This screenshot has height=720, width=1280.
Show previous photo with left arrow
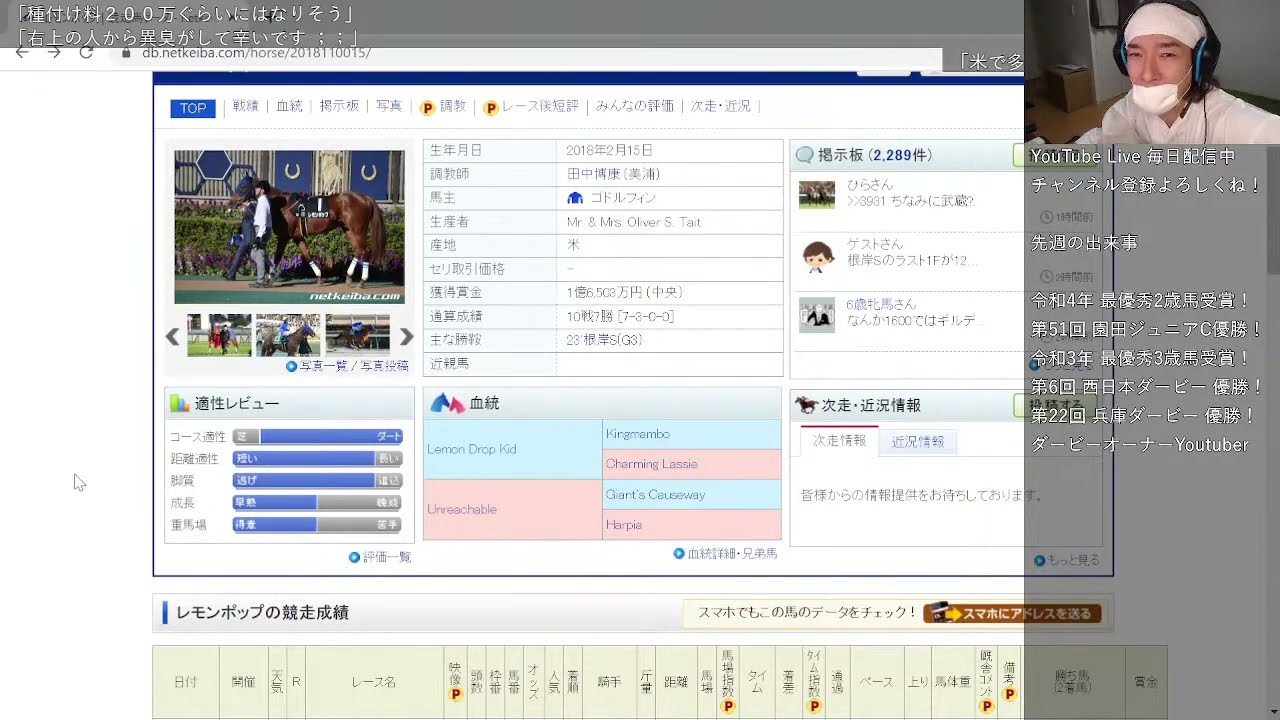[x=173, y=336]
